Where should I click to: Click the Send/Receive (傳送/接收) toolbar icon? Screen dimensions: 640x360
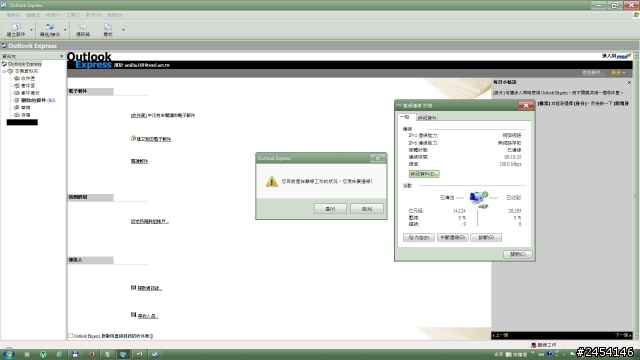(x=50, y=30)
